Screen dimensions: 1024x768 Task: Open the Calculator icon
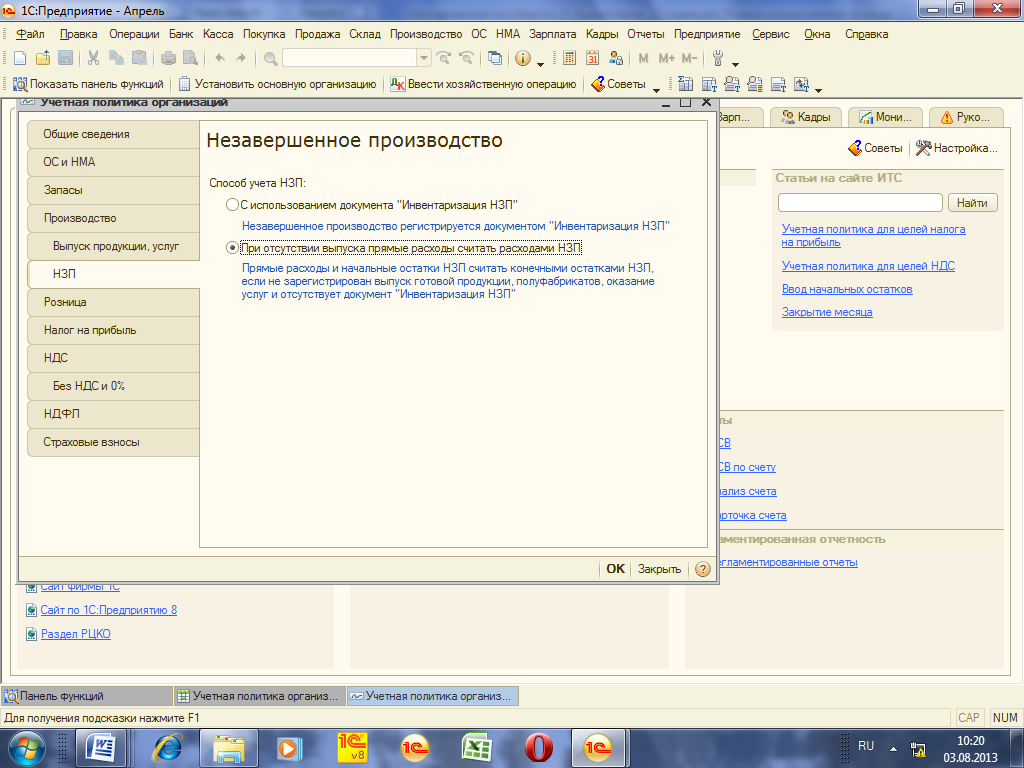569,58
